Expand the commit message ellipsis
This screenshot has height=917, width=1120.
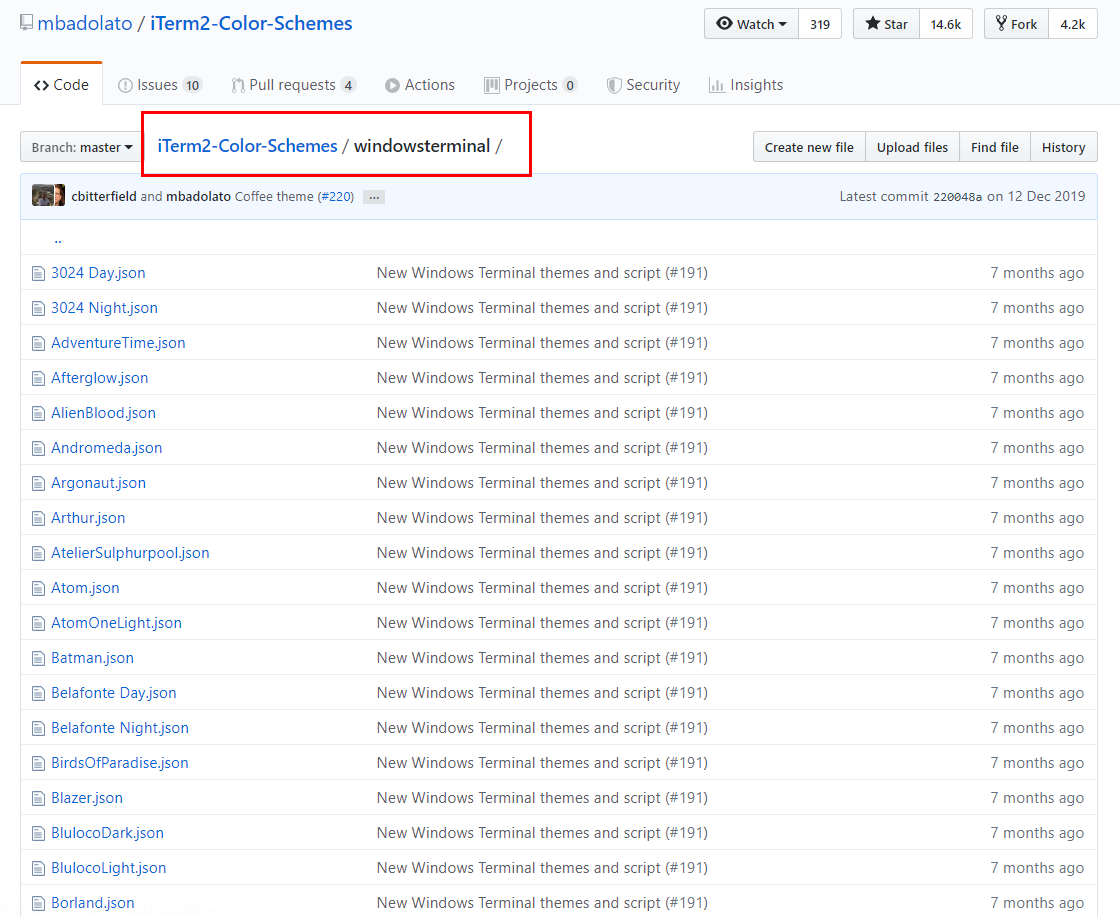(x=374, y=197)
